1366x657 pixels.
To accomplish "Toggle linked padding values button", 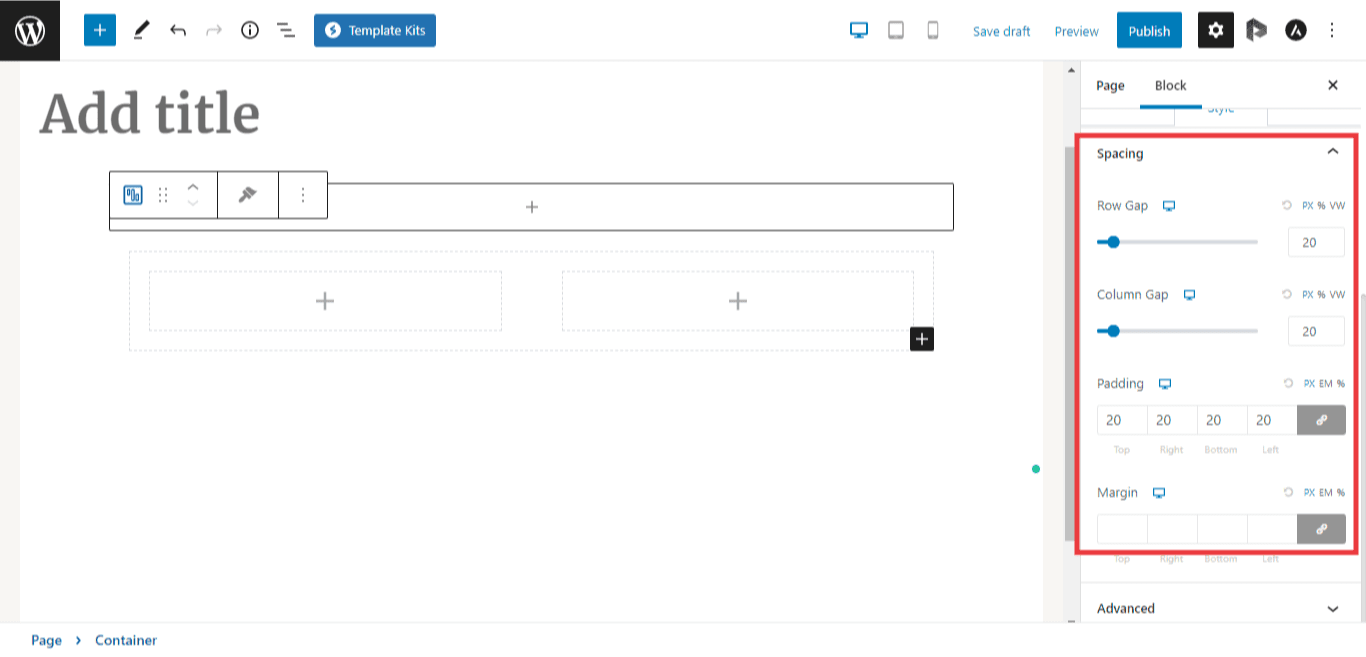I will tap(1321, 420).
